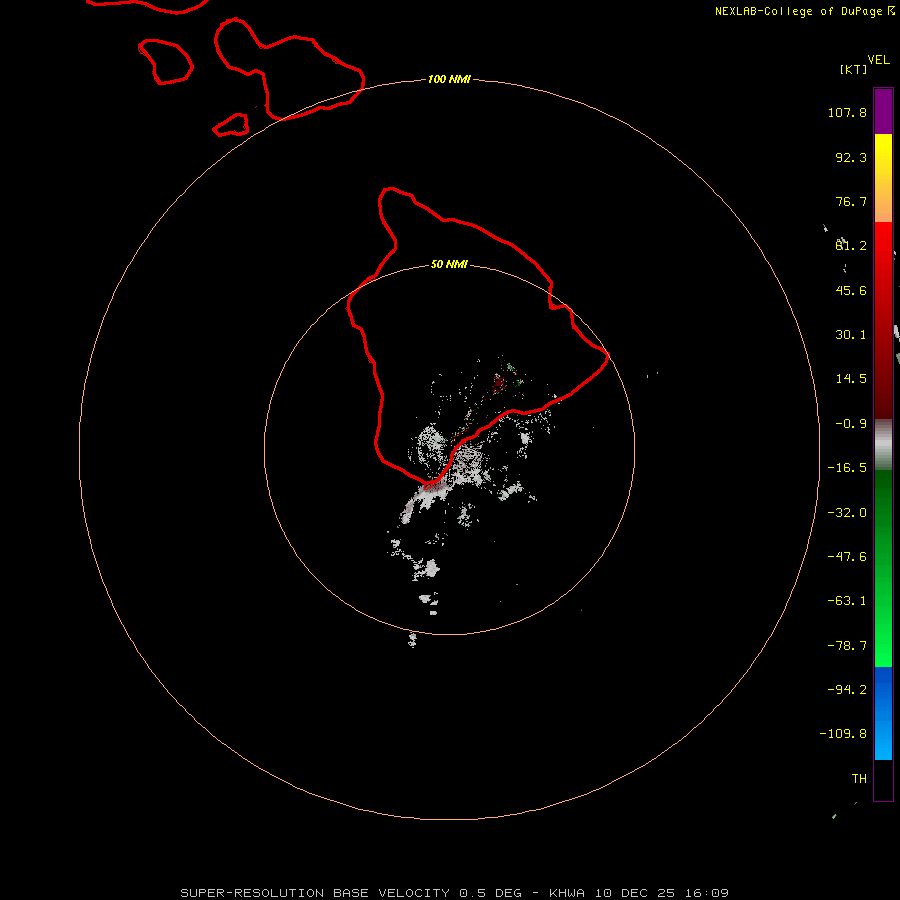Click the -78.7 legend value
The width and height of the screenshot is (900, 900).
(847, 646)
